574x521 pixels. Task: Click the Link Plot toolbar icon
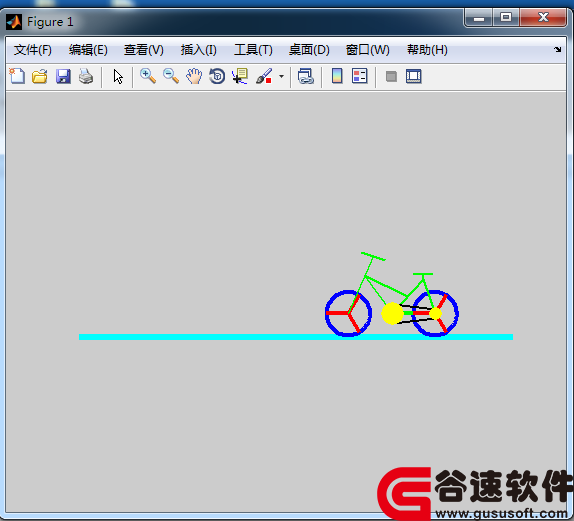(x=306, y=77)
